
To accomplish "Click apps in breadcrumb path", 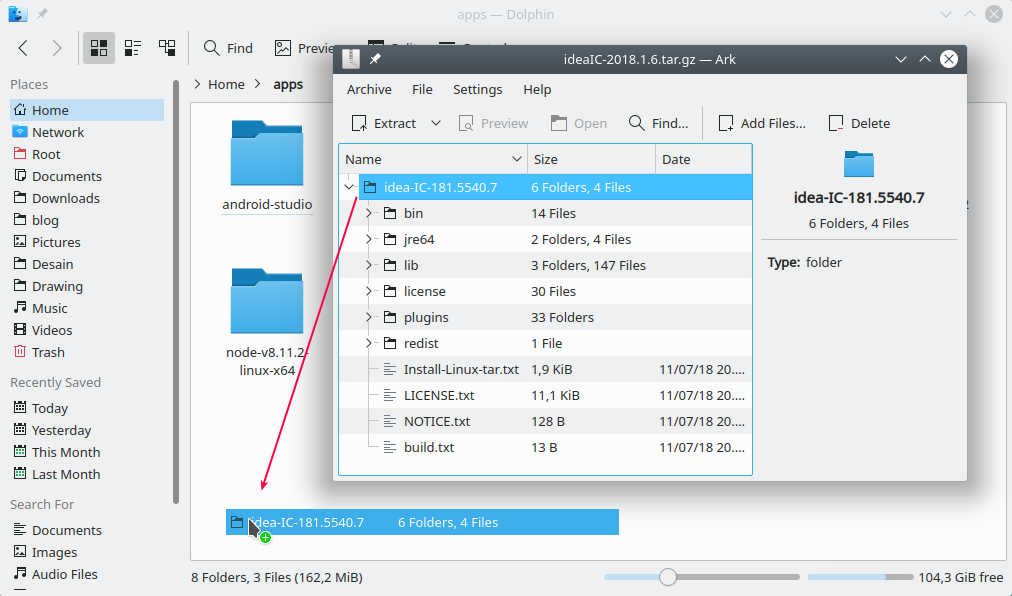I will pyautogui.click(x=288, y=85).
